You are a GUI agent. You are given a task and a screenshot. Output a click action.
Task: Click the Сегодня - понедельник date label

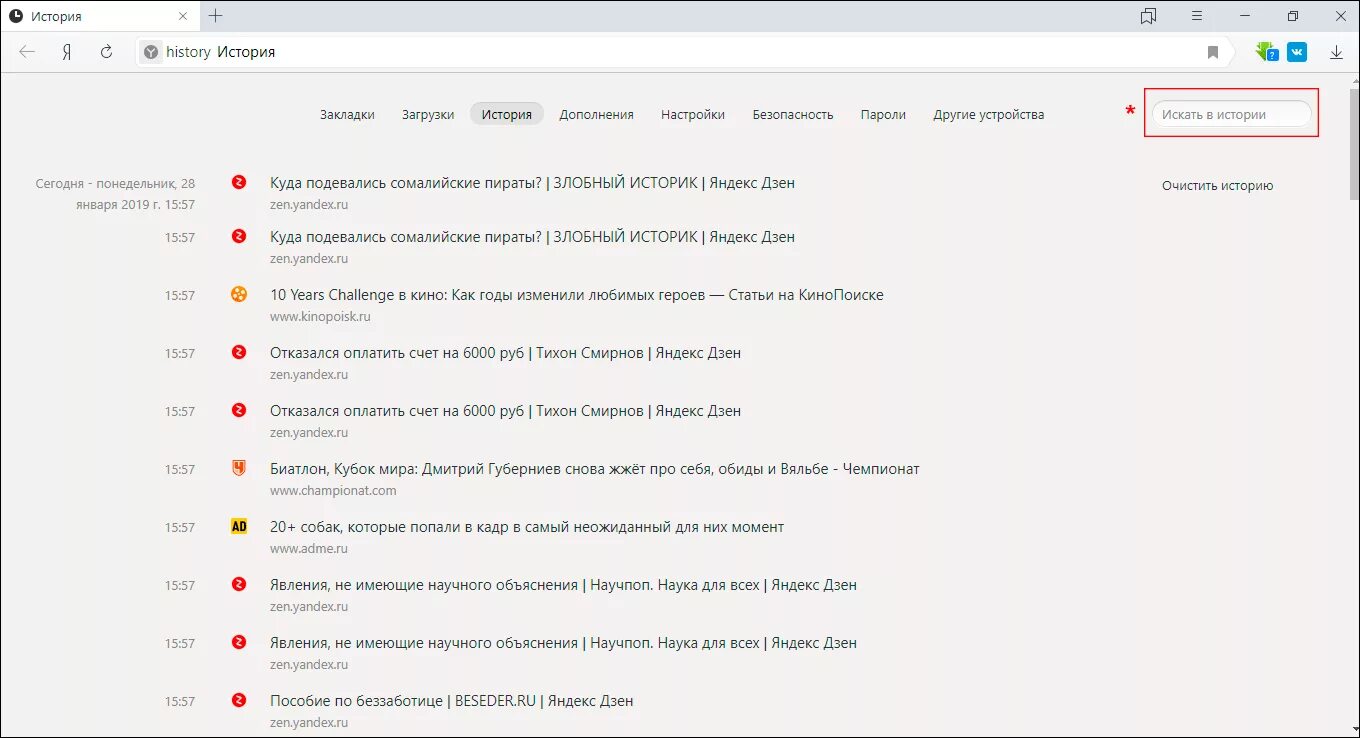click(116, 194)
